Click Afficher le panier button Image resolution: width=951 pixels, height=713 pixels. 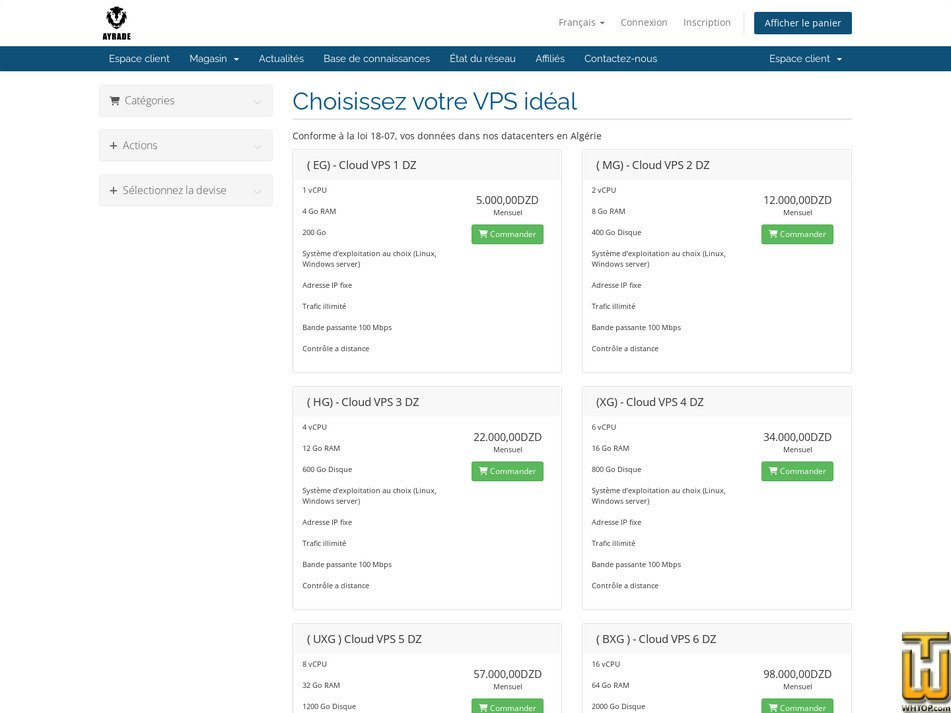tap(802, 23)
